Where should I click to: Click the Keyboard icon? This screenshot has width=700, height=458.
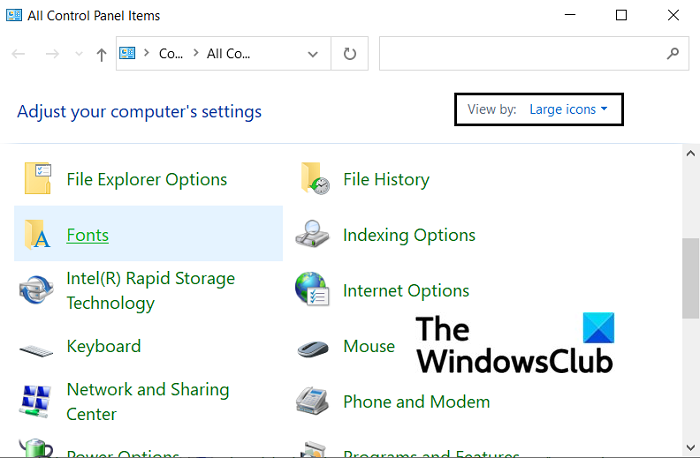point(38,347)
